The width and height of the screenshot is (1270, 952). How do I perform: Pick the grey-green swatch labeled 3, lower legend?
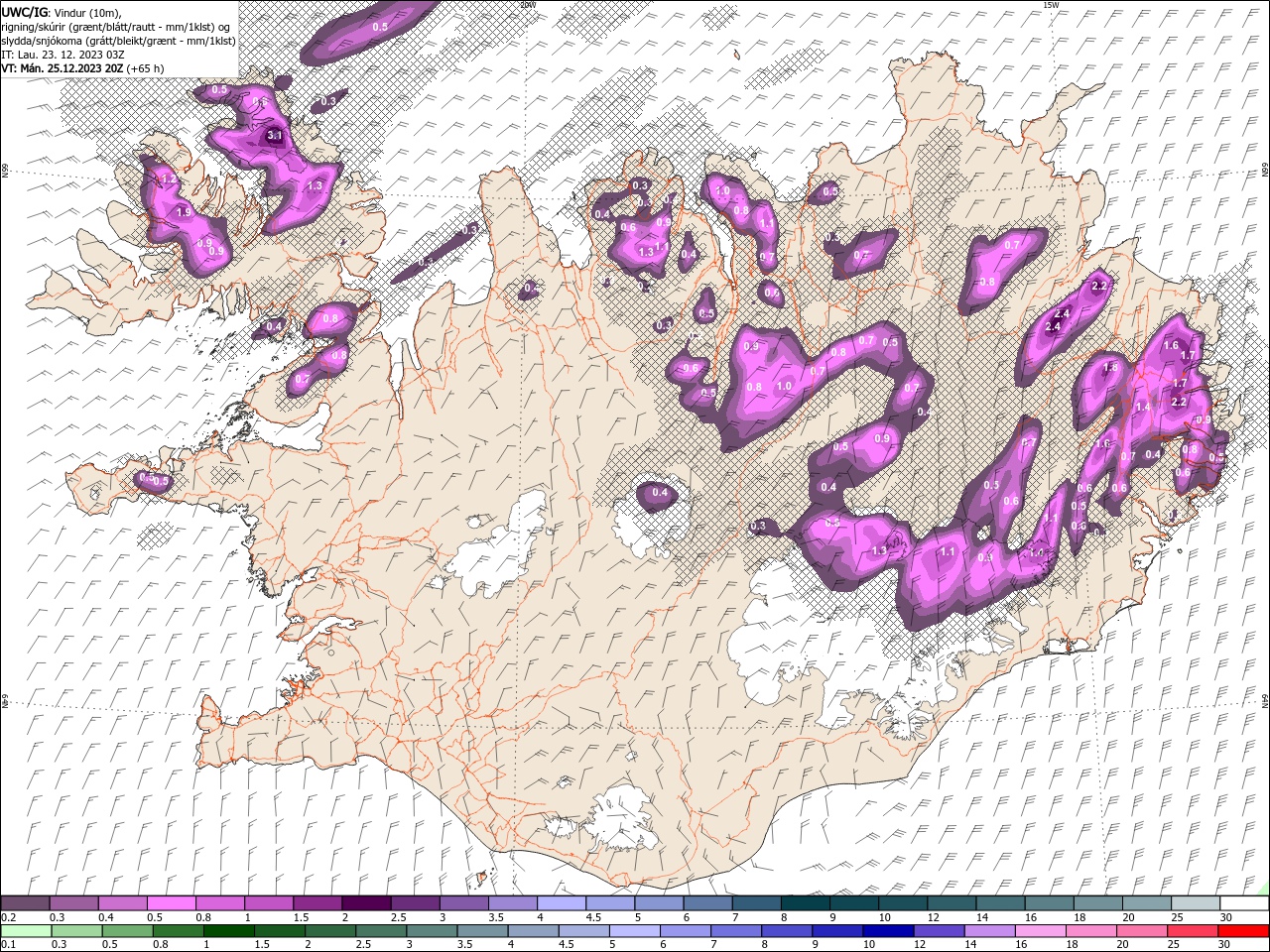click(x=432, y=931)
